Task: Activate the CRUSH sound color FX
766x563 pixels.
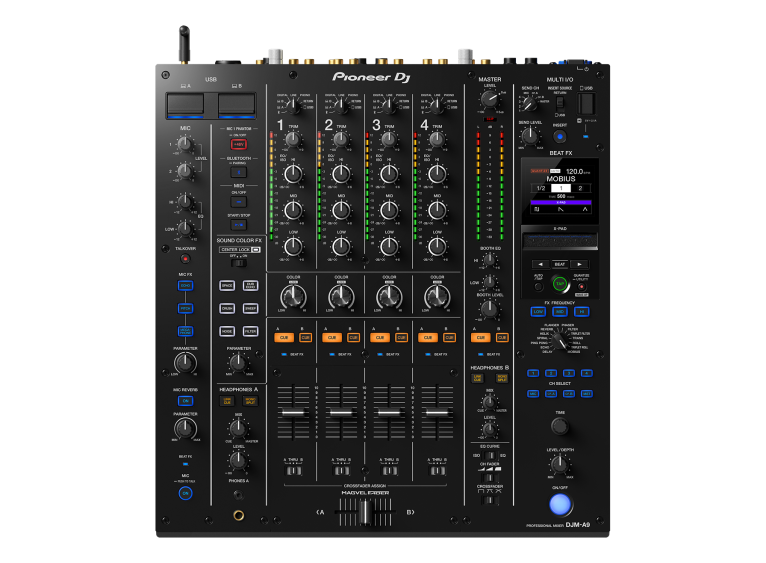Action: coord(227,308)
